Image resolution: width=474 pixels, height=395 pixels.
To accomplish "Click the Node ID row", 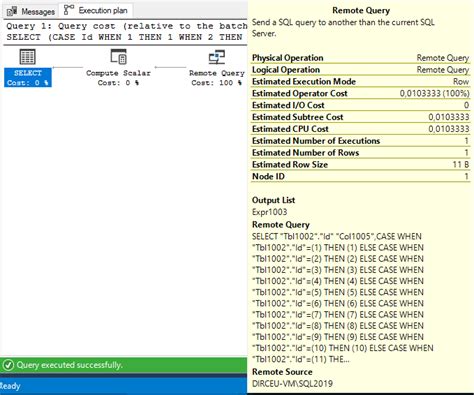I will coord(361,176).
